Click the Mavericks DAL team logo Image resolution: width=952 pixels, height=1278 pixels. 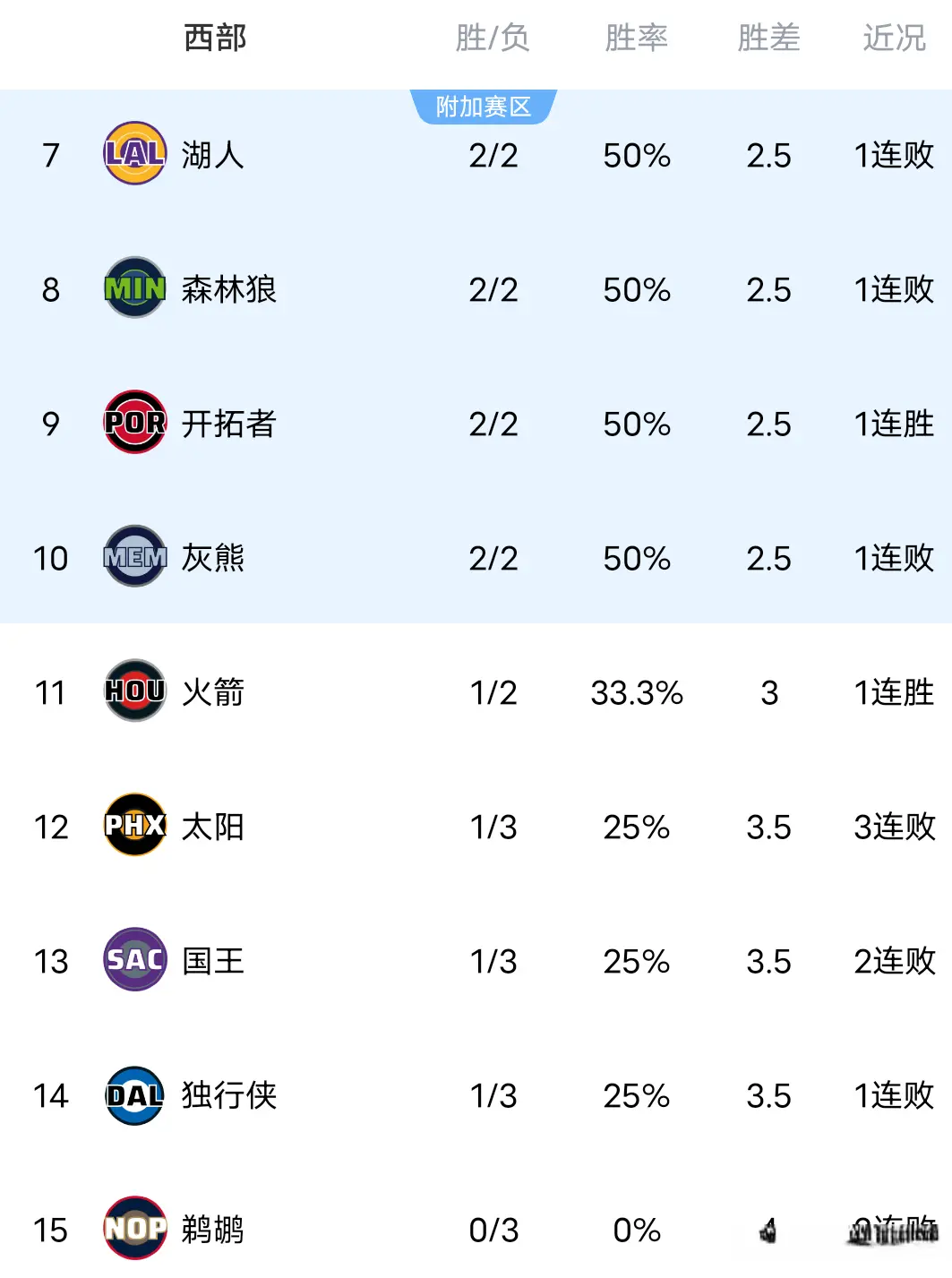tap(134, 1094)
